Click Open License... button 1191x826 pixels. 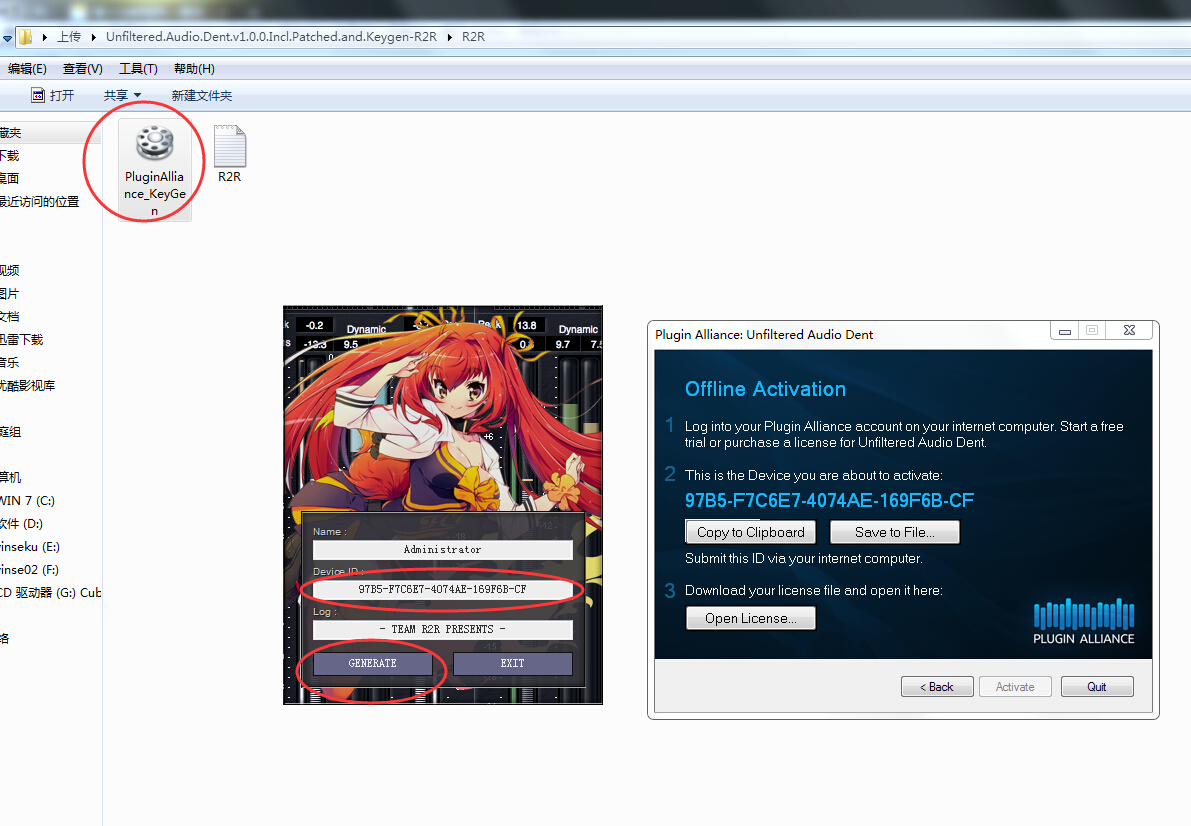click(750, 618)
